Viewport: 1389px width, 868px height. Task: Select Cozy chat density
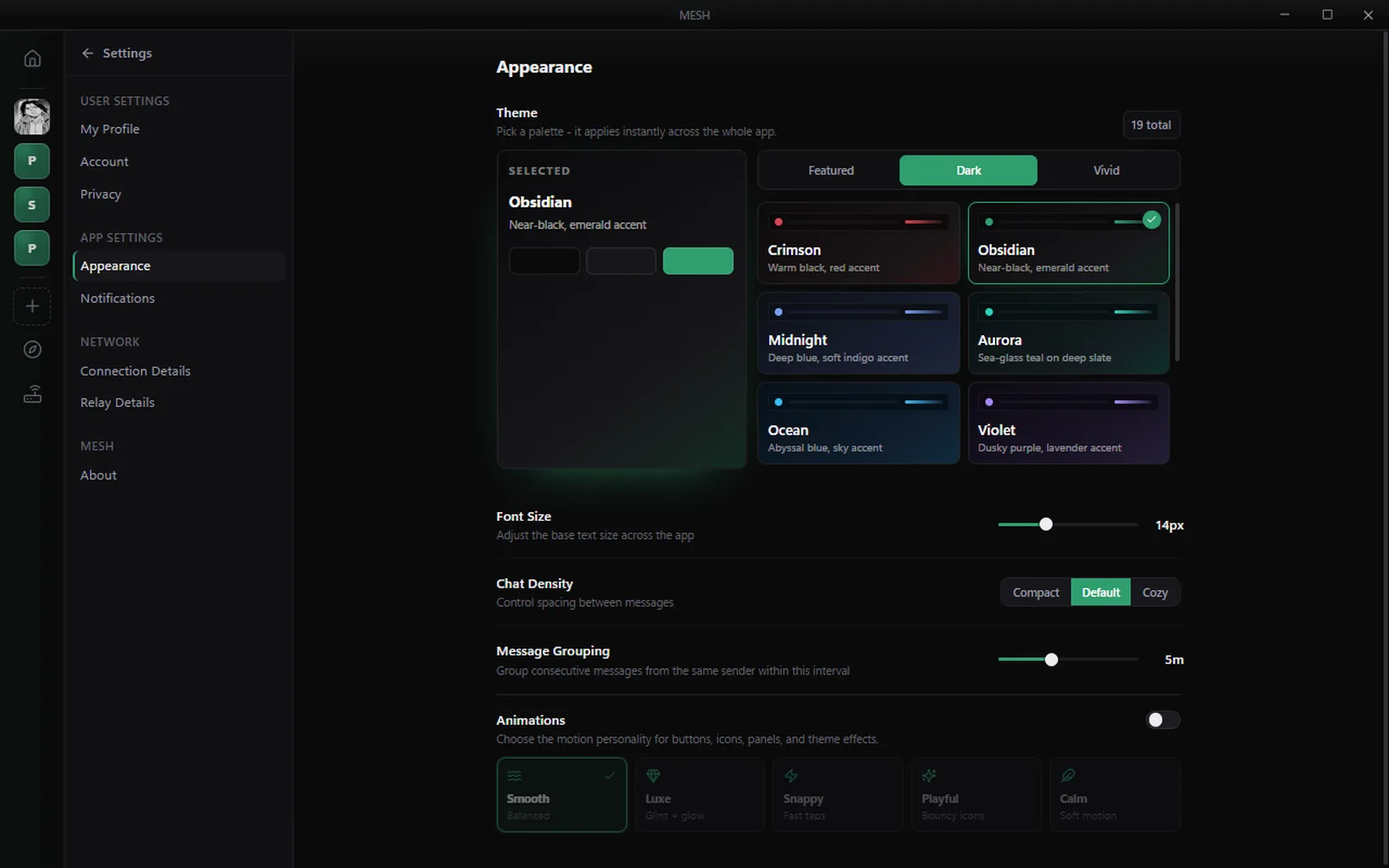tap(1155, 592)
